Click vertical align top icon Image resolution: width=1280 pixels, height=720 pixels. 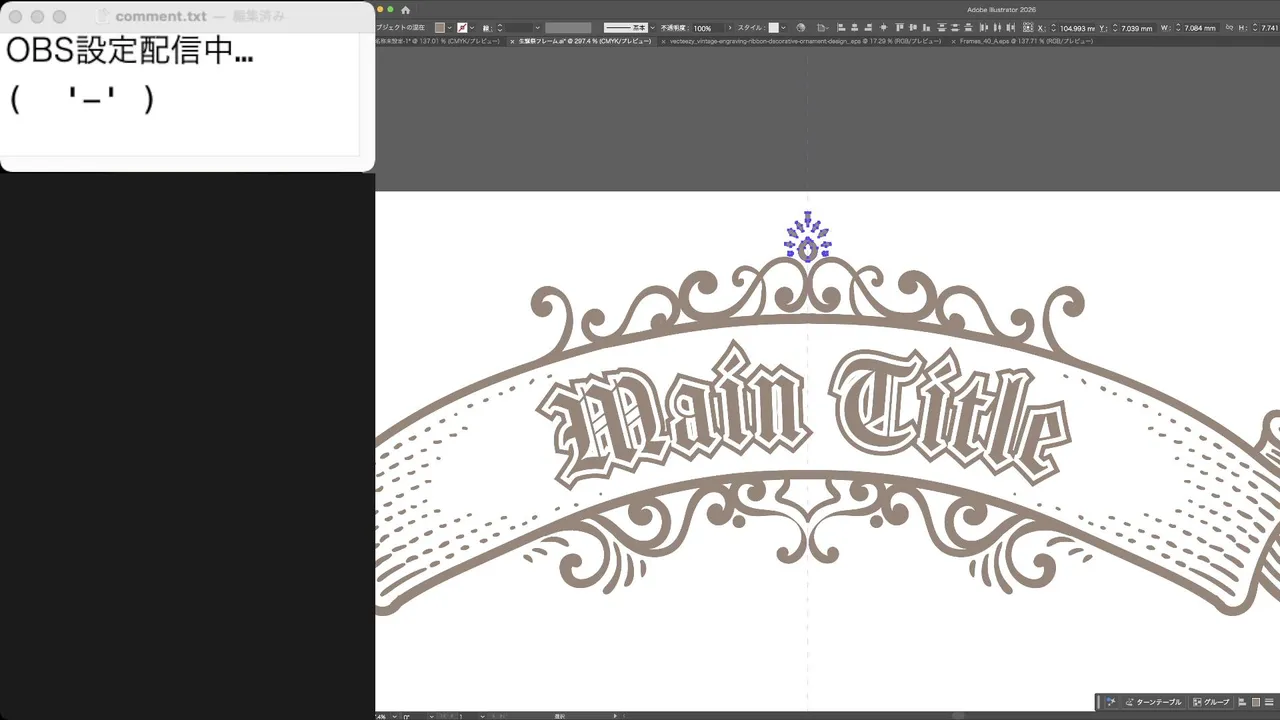pos(899,28)
